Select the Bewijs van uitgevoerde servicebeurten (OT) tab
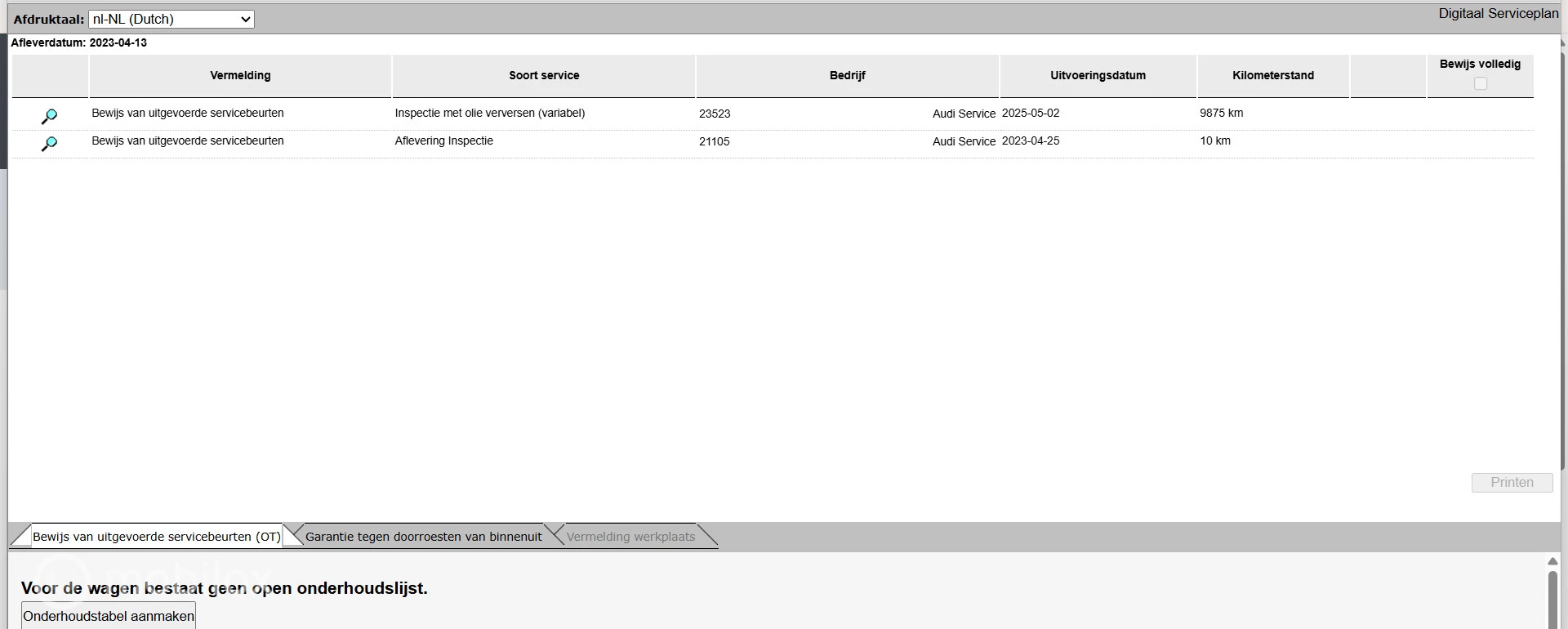The image size is (1568, 629). 156,537
